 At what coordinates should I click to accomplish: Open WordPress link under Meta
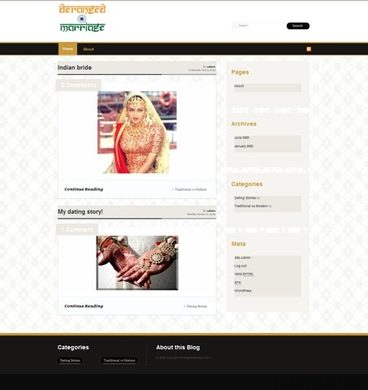[x=243, y=291]
